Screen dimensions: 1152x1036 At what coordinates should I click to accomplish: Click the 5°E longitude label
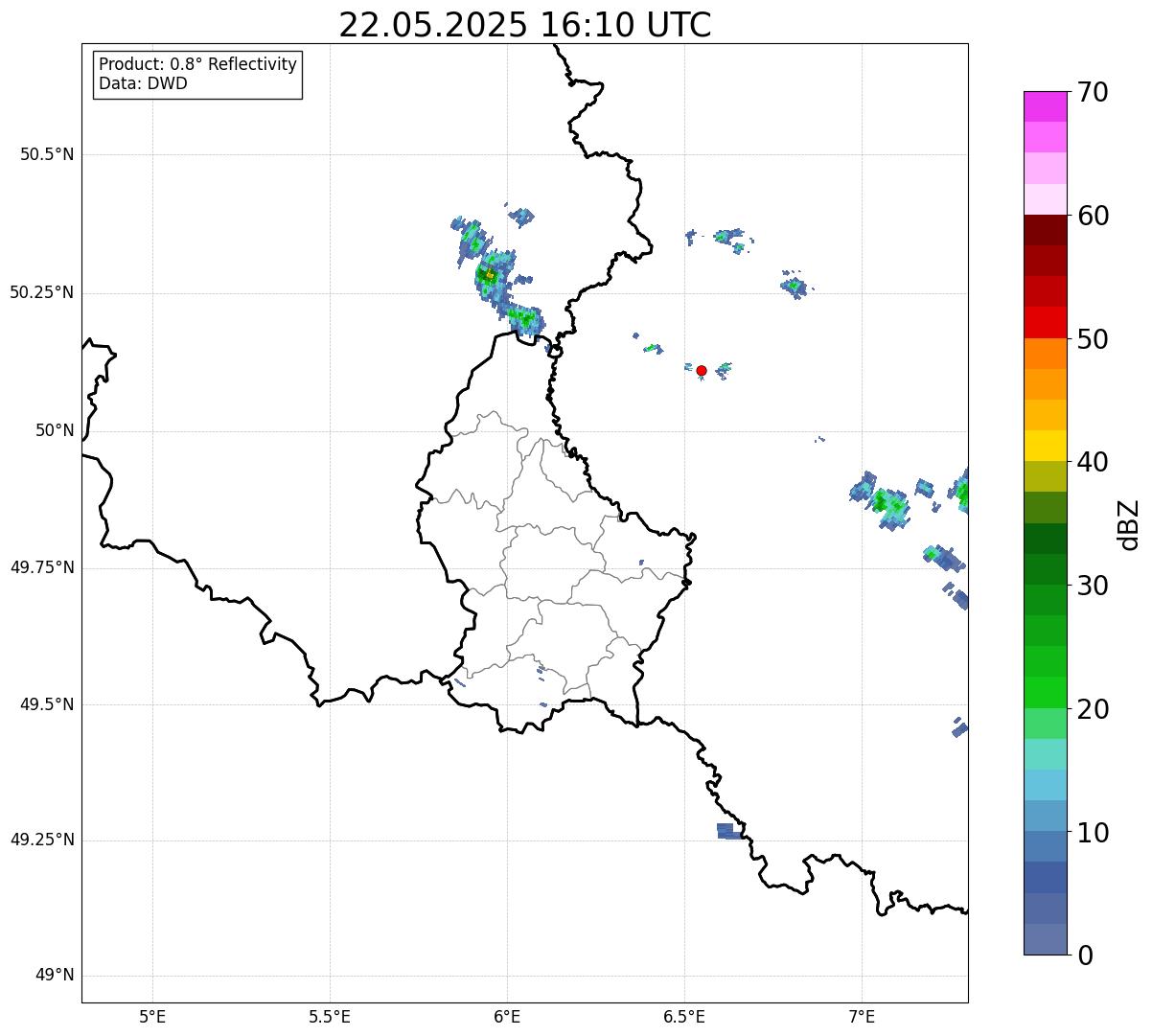(x=152, y=1017)
